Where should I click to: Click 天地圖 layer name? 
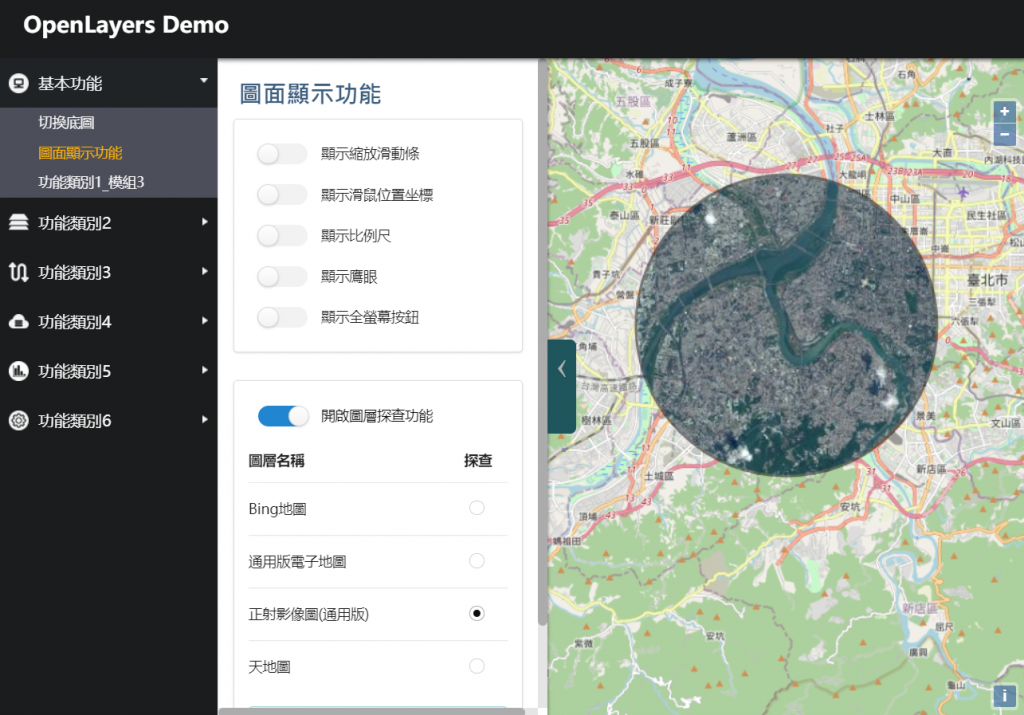[269, 667]
